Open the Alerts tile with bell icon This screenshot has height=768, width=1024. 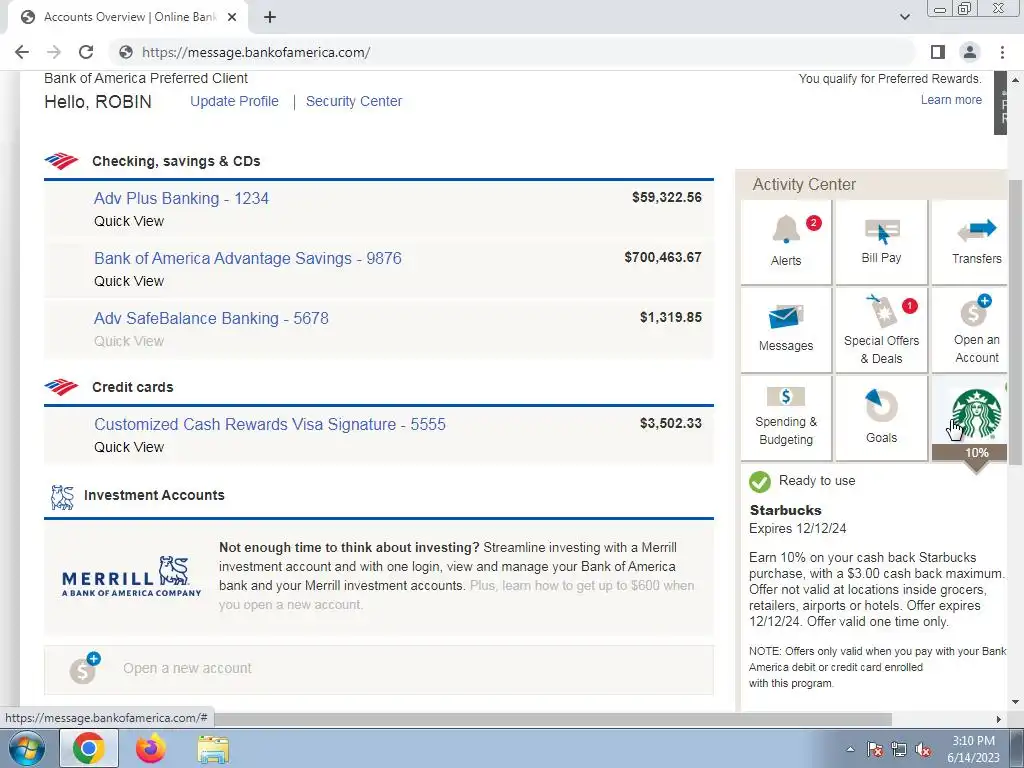[x=786, y=242]
